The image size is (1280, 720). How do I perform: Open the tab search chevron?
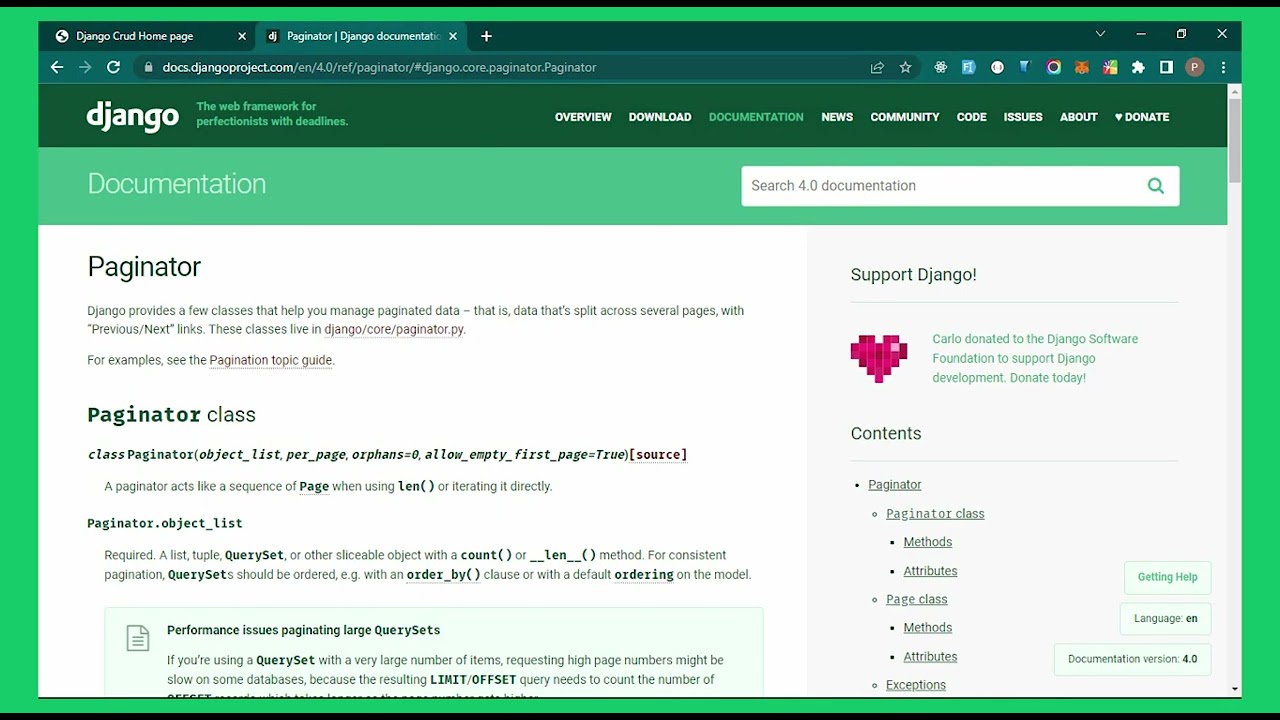[1100, 34]
